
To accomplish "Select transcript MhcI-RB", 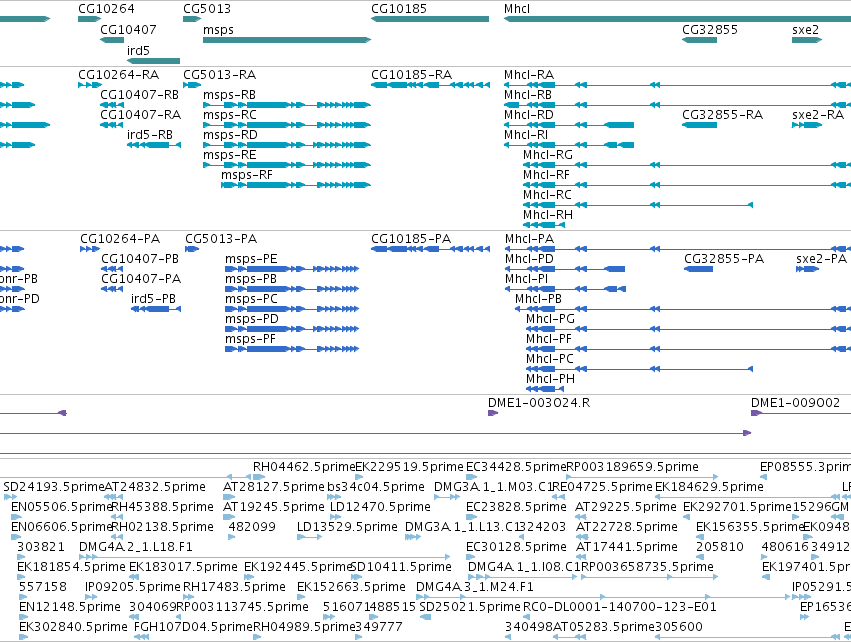I will [677, 105].
